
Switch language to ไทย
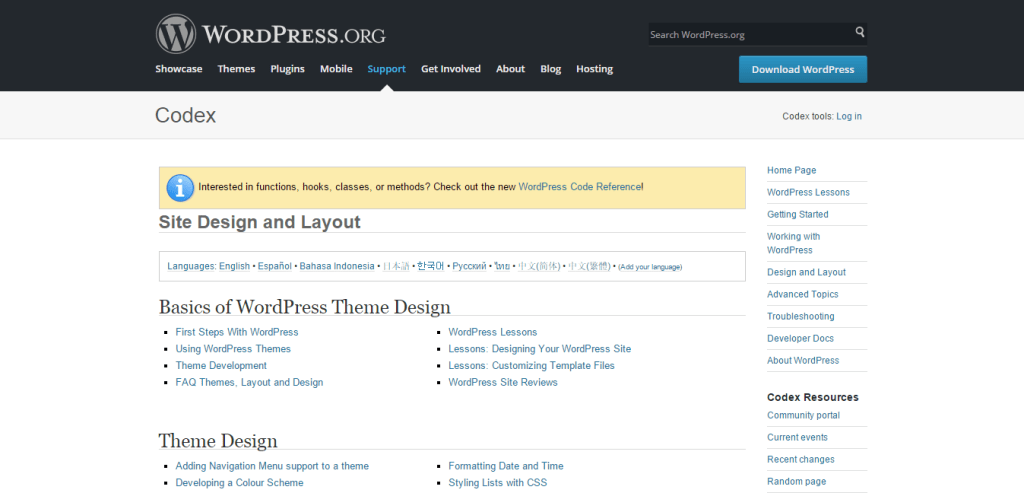point(502,266)
